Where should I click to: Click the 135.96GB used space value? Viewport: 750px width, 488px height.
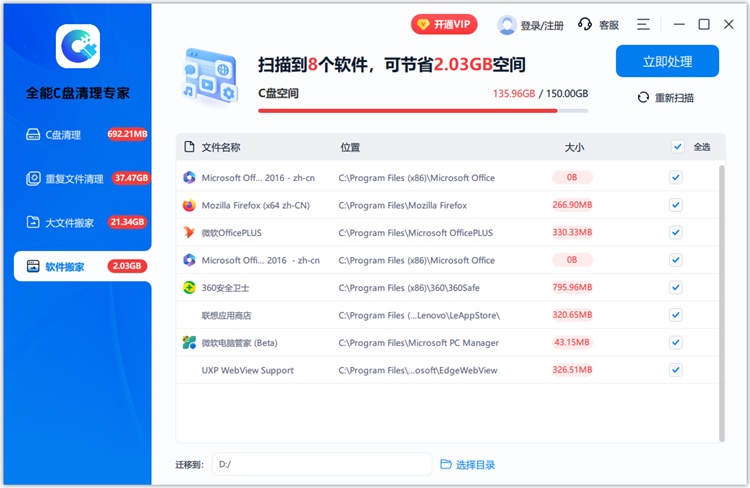click(514, 93)
